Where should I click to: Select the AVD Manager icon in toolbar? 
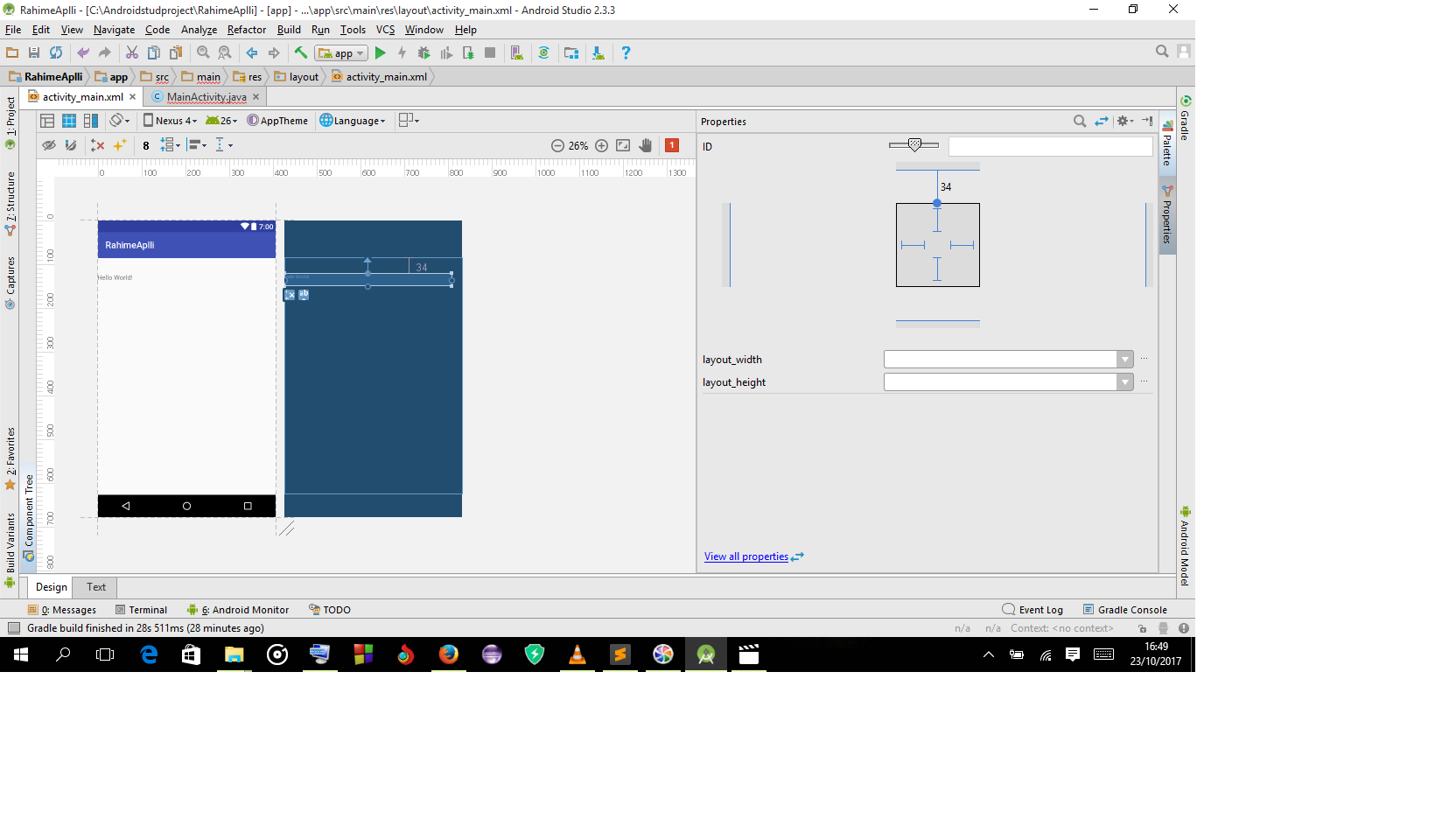pos(516,52)
